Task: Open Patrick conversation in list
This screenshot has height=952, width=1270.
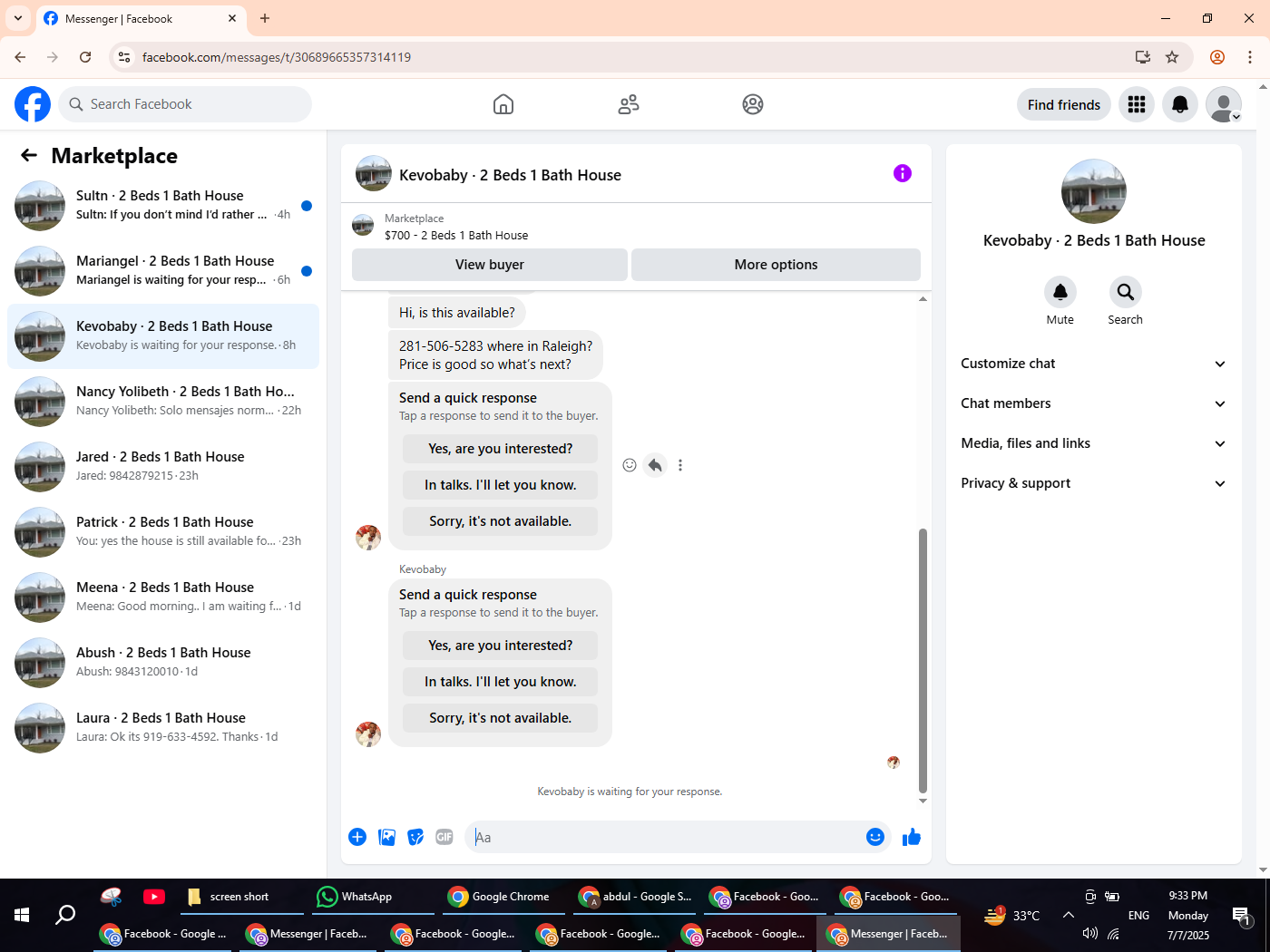Action: [163, 531]
